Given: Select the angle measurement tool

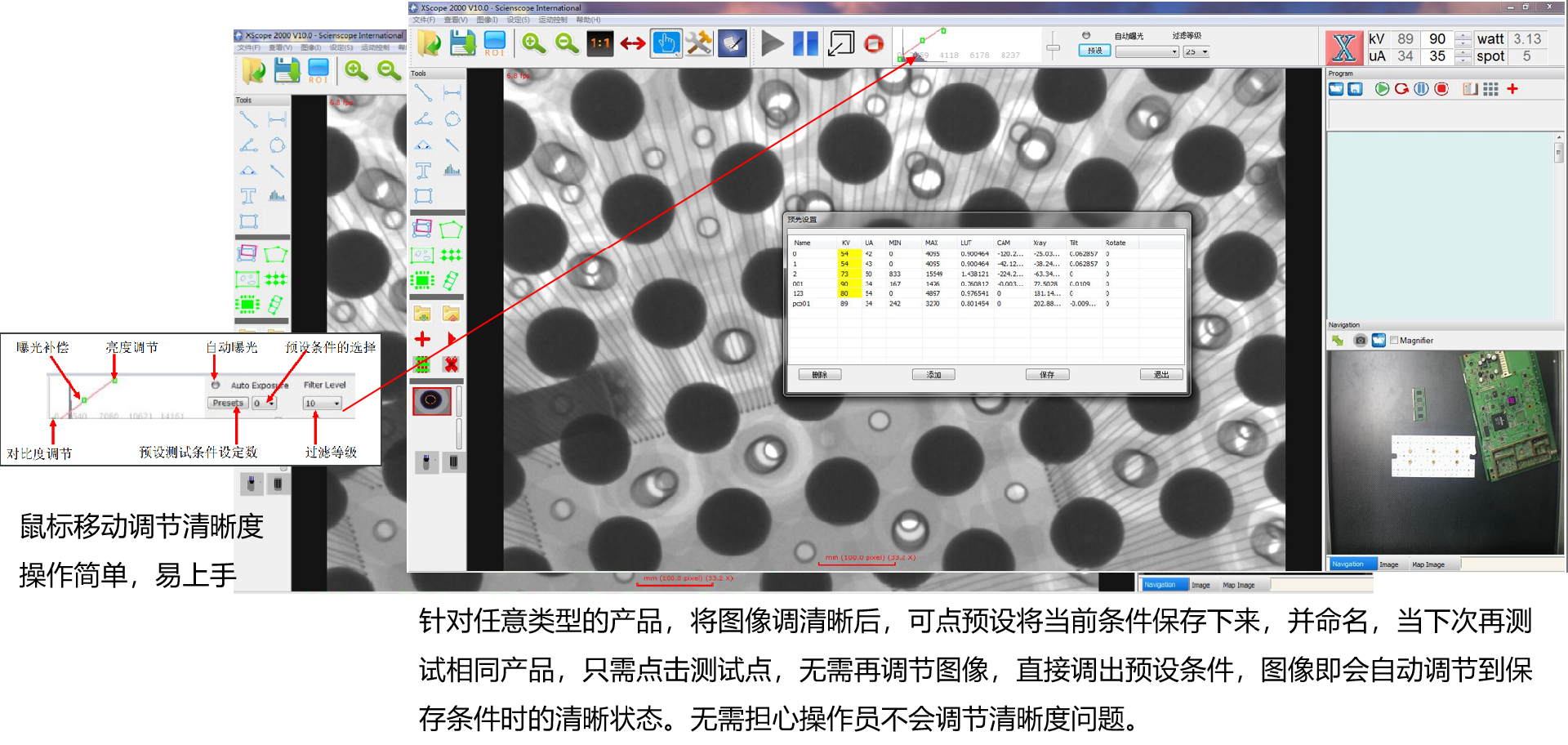Looking at the screenshot, I should [x=423, y=119].
